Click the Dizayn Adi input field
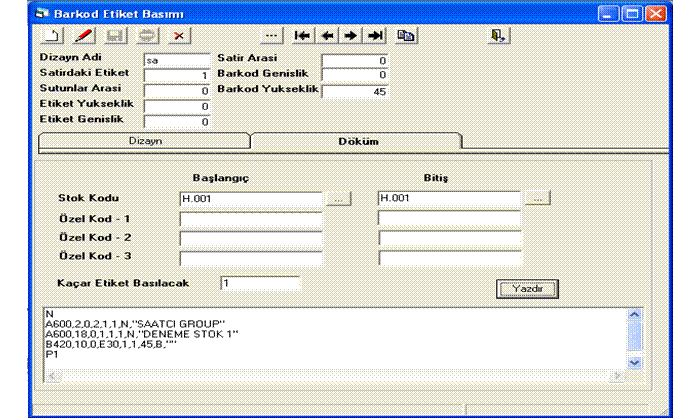 [x=176, y=60]
